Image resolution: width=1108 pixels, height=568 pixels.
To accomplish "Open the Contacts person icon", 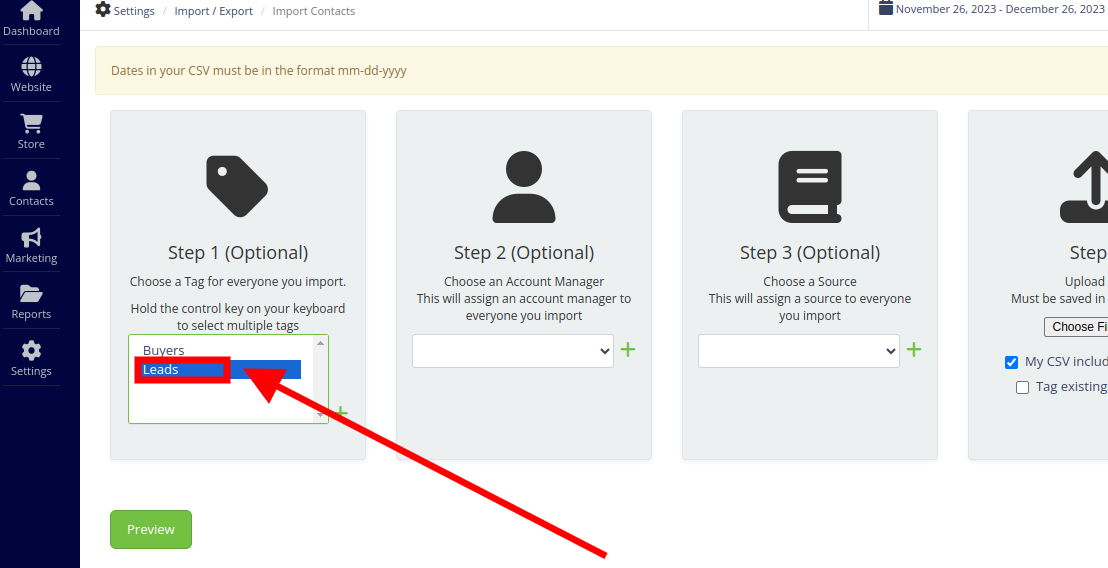I will click(31, 181).
